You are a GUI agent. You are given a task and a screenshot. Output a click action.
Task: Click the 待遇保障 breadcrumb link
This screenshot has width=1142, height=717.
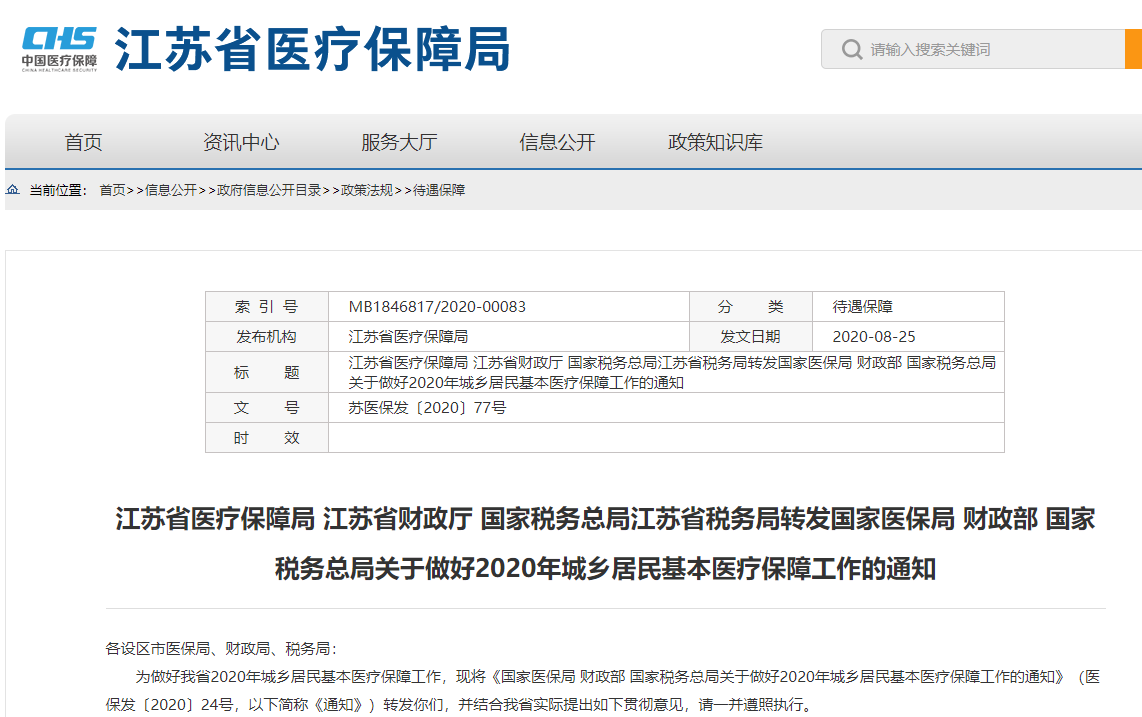439,190
